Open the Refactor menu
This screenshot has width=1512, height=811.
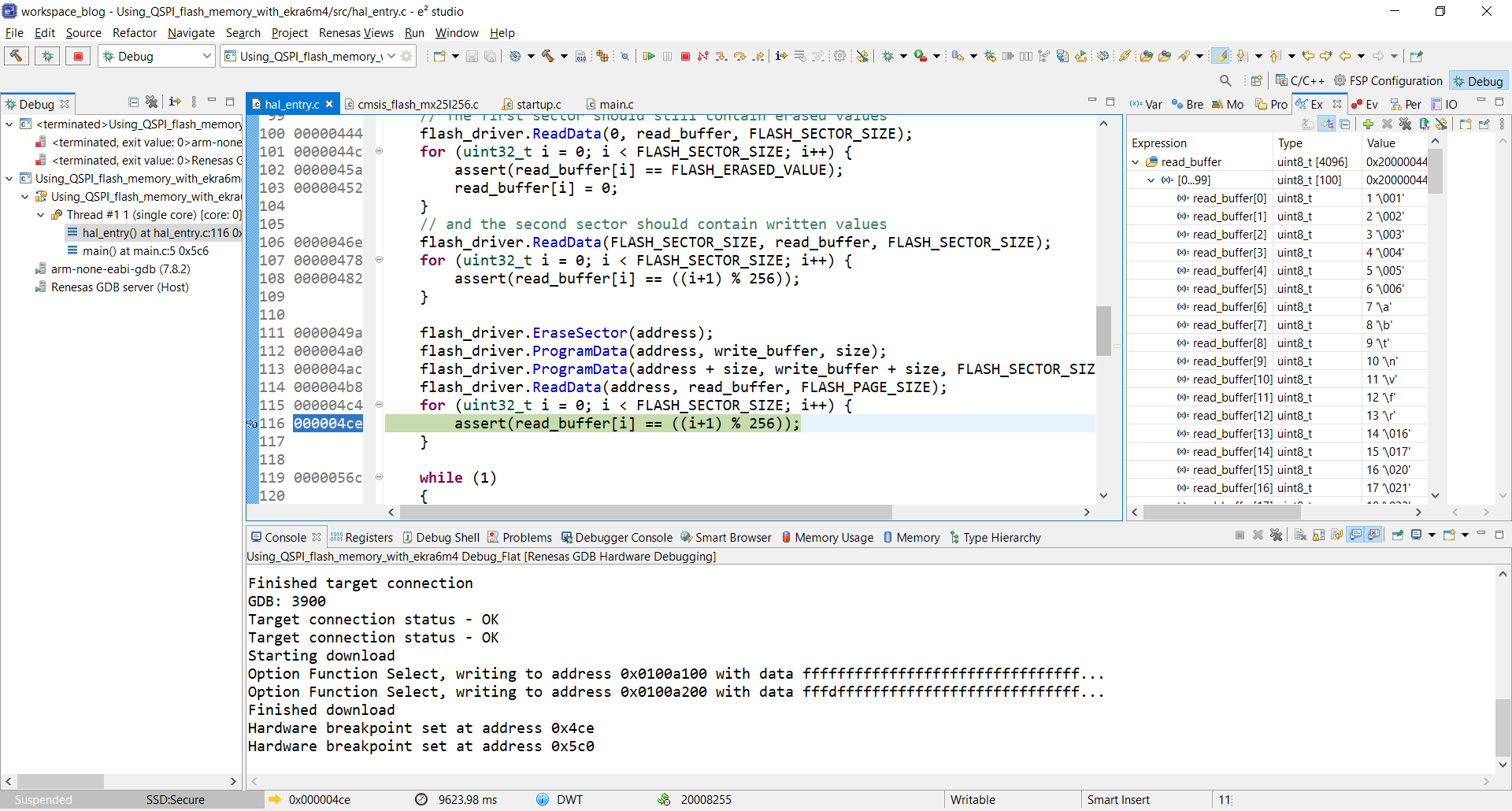pyautogui.click(x=135, y=33)
